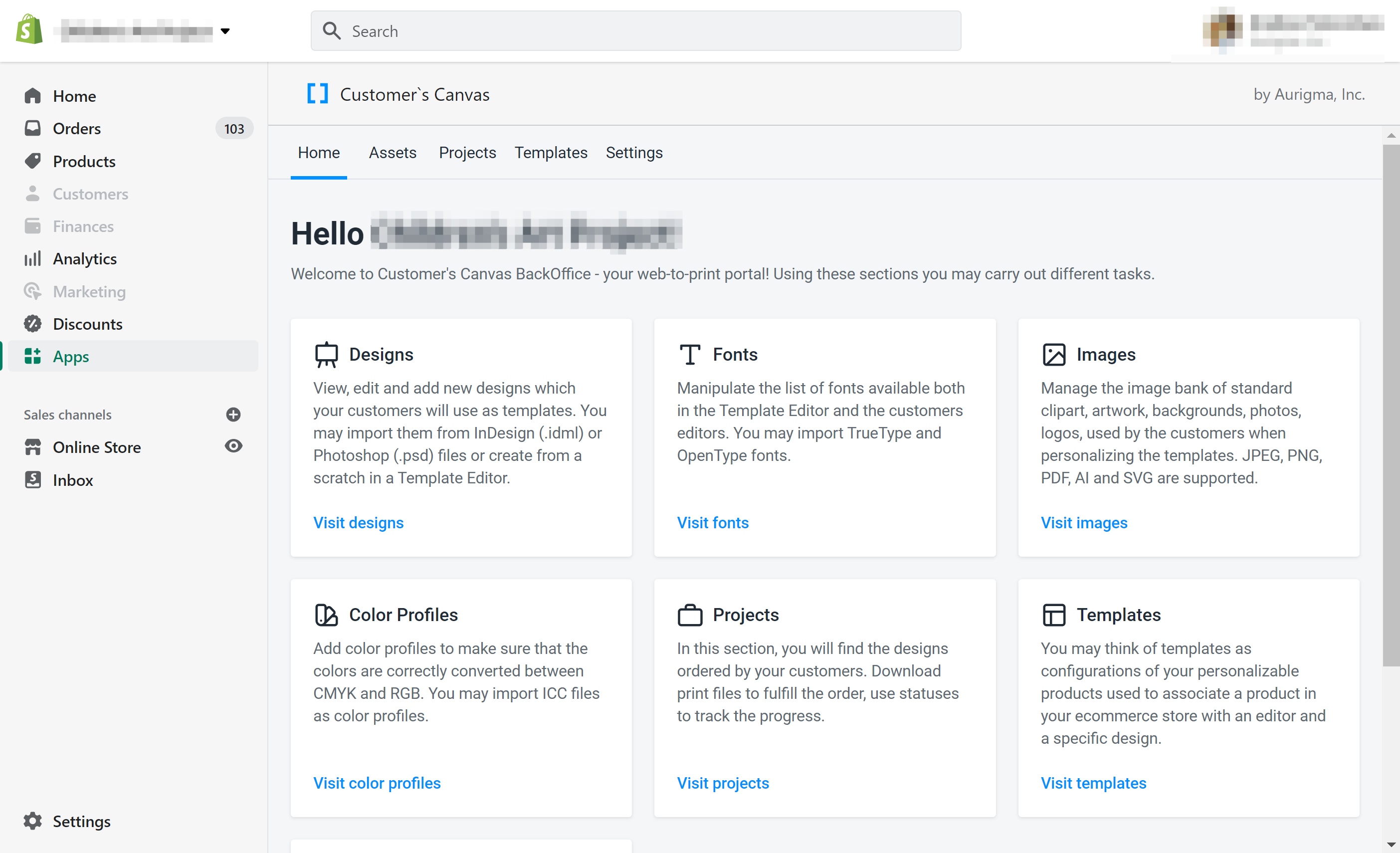Visit the templates section link

point(1092,782)
